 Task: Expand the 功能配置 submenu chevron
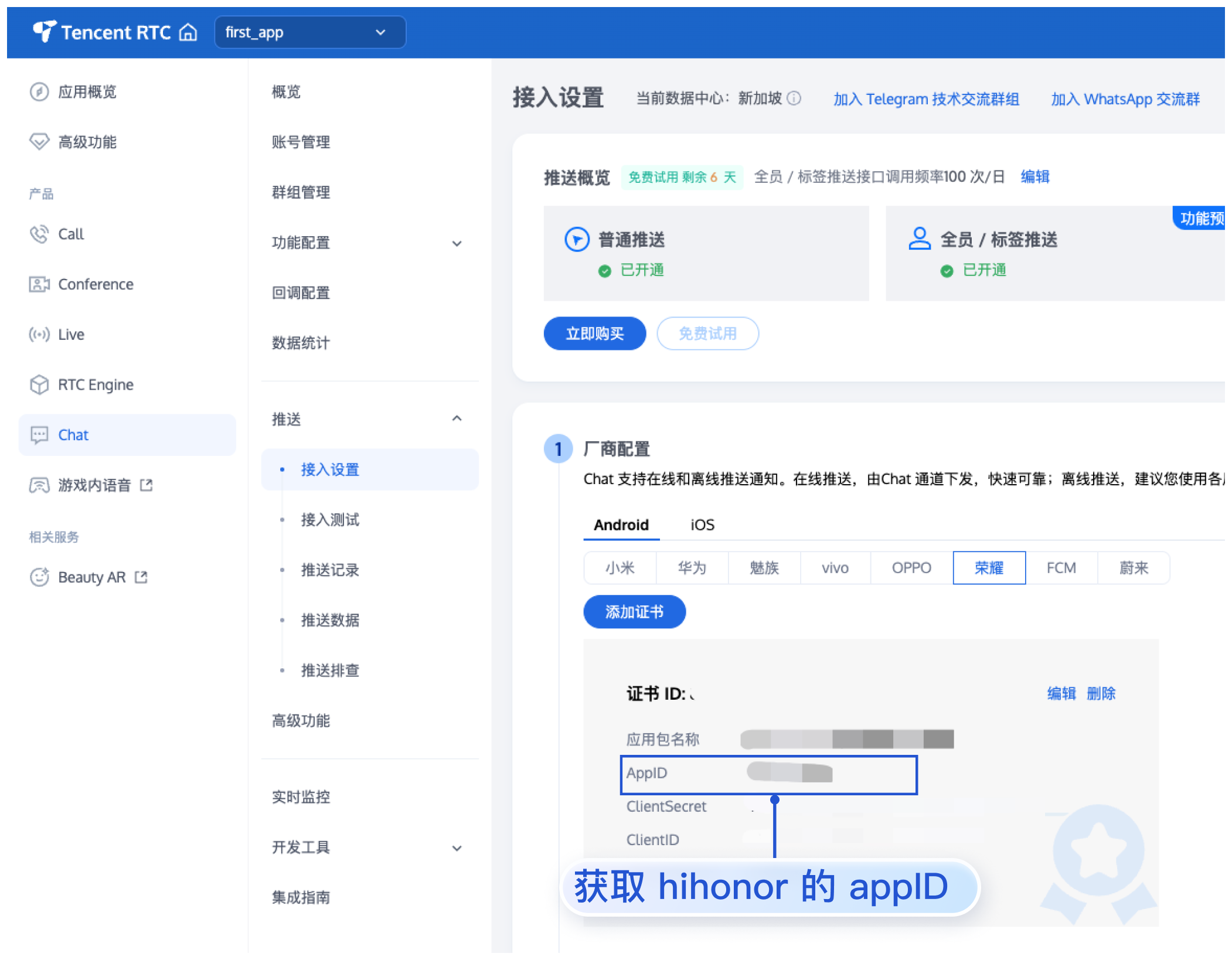457,243
